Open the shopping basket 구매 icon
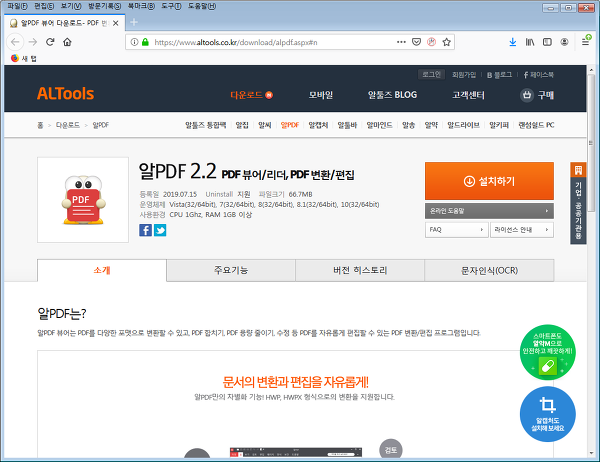600x462 pixels. point(527,95)
